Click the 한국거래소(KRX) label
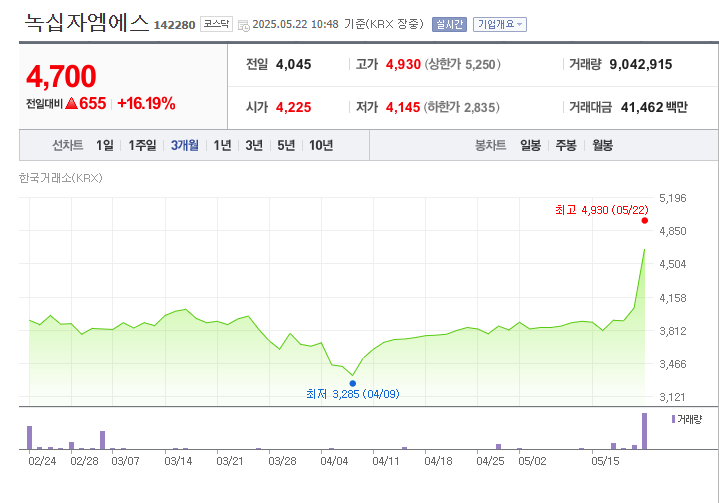Viewport: 719px width, 503px height. point(61,178)
